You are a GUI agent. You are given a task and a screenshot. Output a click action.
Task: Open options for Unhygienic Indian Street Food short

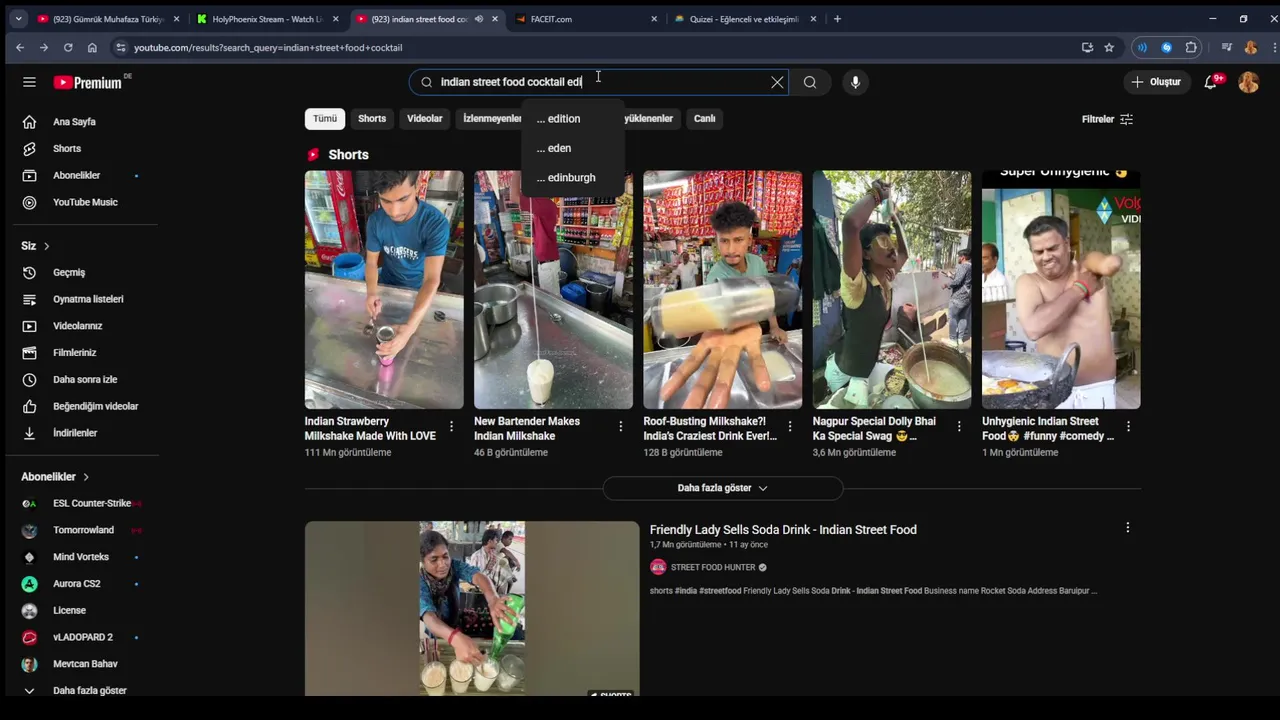(x=1128, y=426)
